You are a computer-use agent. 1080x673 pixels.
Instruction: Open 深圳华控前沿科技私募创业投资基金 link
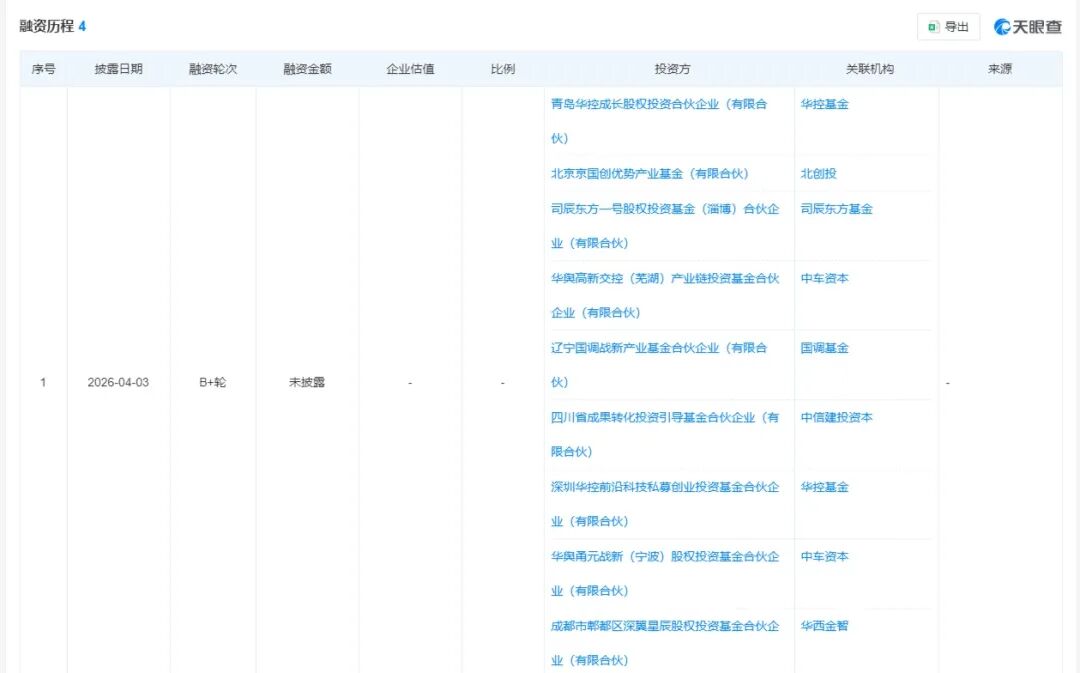tap(664, 487)
